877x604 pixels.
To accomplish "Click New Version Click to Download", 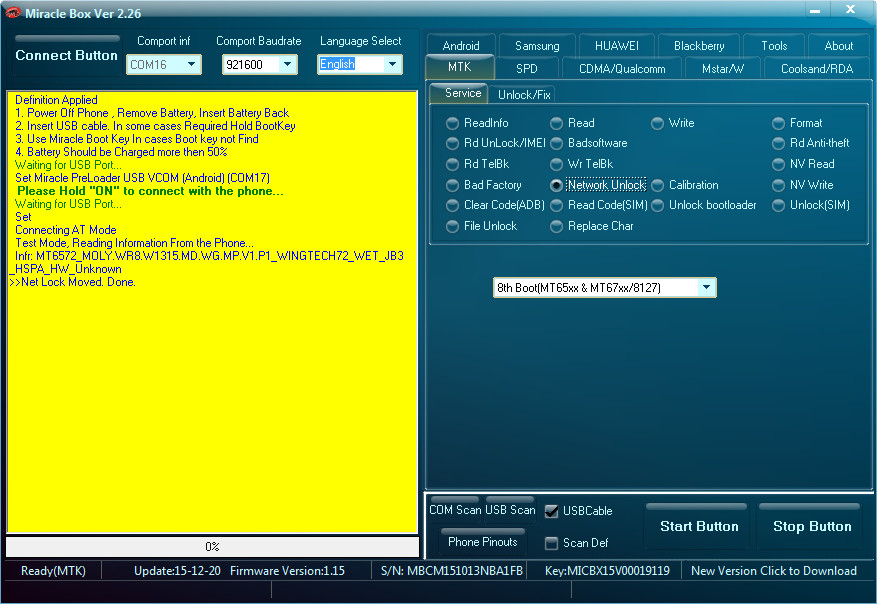I will click(774, 571).
